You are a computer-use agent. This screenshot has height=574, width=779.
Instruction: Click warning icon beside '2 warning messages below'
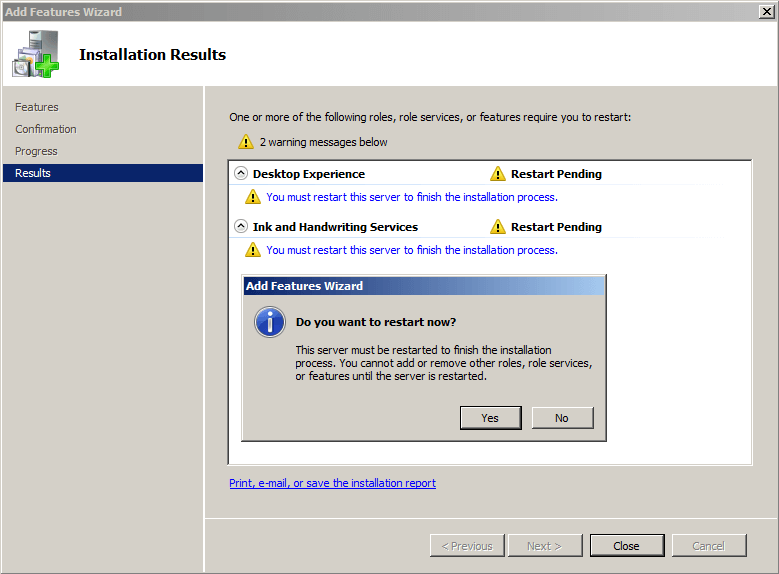[245, 142]
